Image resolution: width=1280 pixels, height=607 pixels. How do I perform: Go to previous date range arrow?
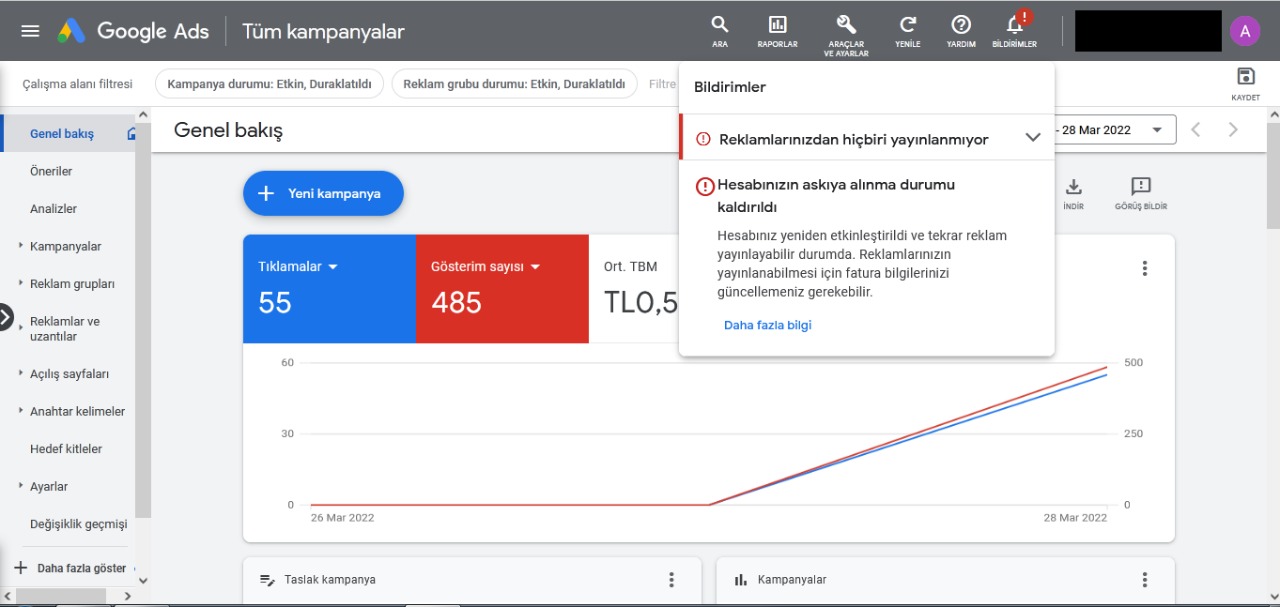[x=1196, y=130]
